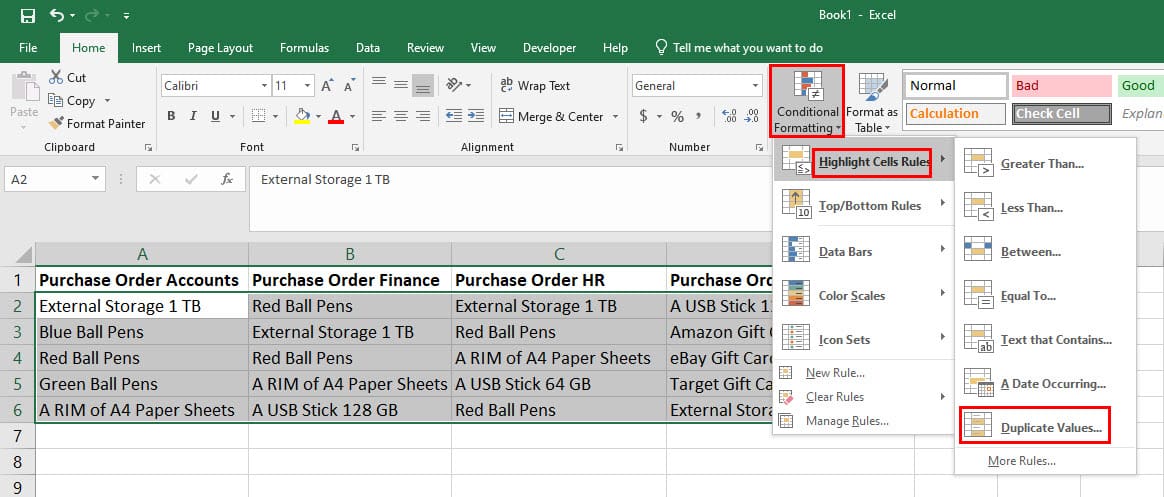Toggle Underline formatting
The width and height of the screenshot is (1164, 497).
click(215, 116)
